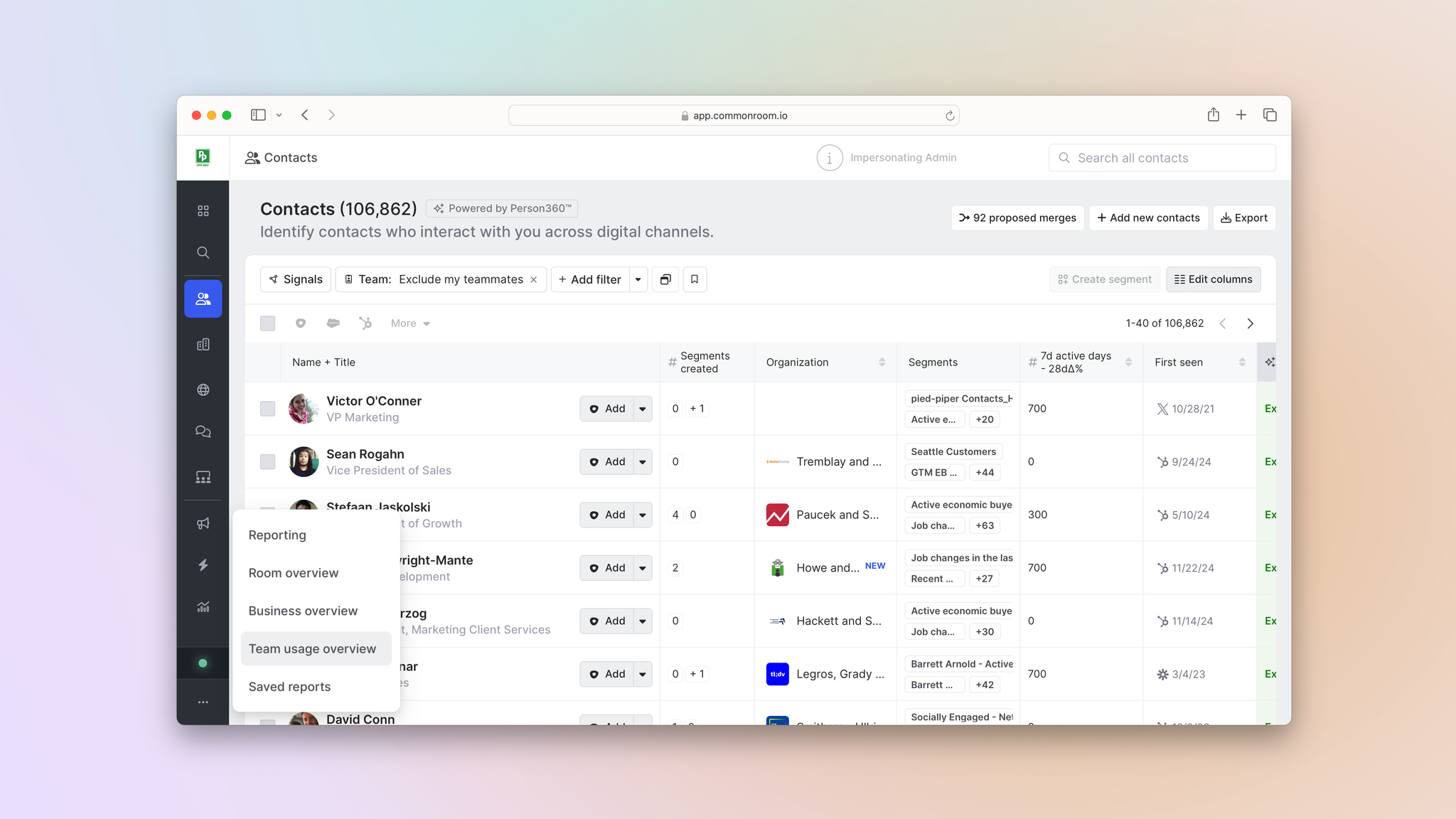
Task: Click the bookmark save view icon
Action: 695,279
